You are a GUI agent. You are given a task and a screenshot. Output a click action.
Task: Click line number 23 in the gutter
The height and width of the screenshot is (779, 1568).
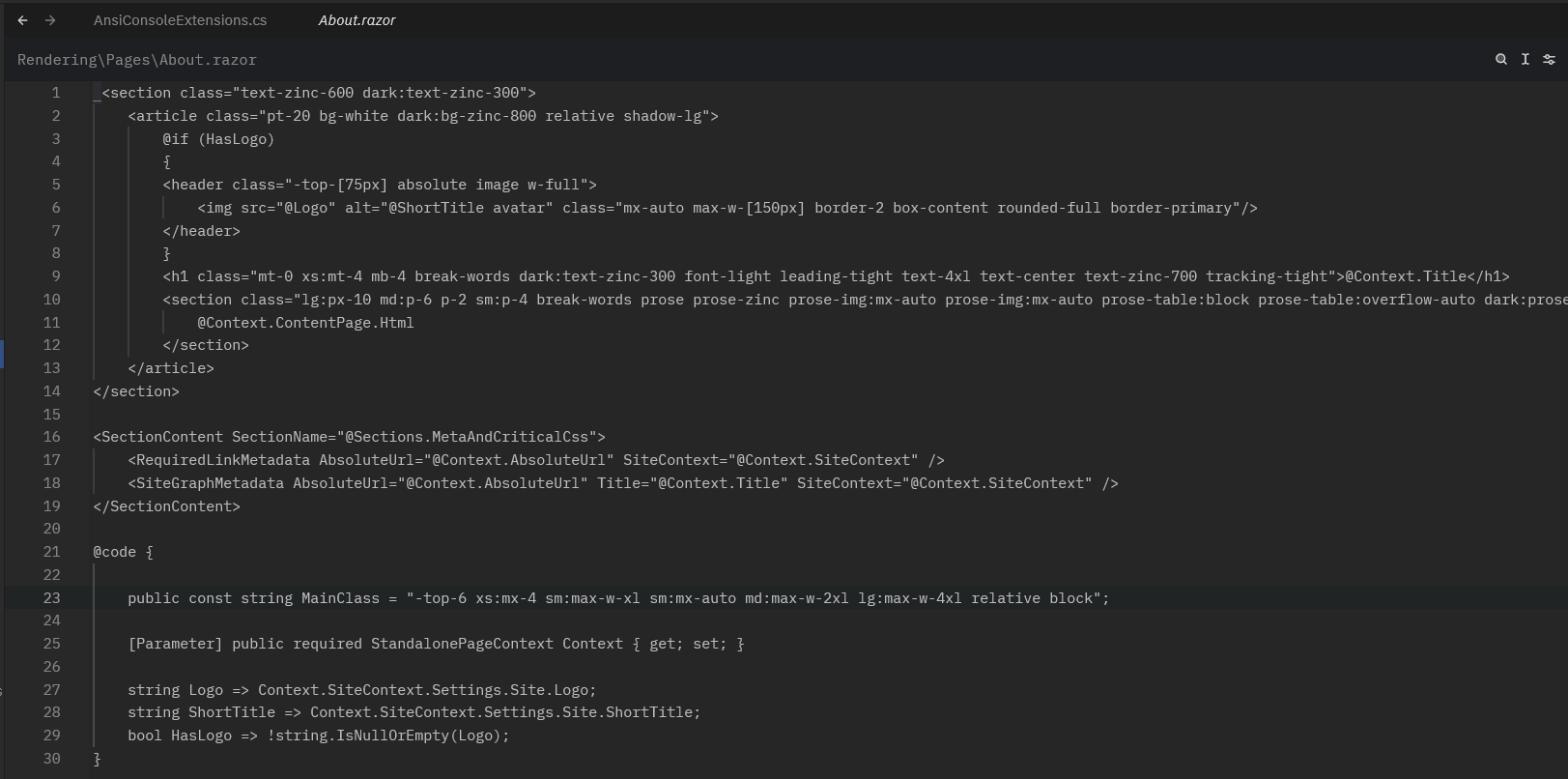click(51, 598)
